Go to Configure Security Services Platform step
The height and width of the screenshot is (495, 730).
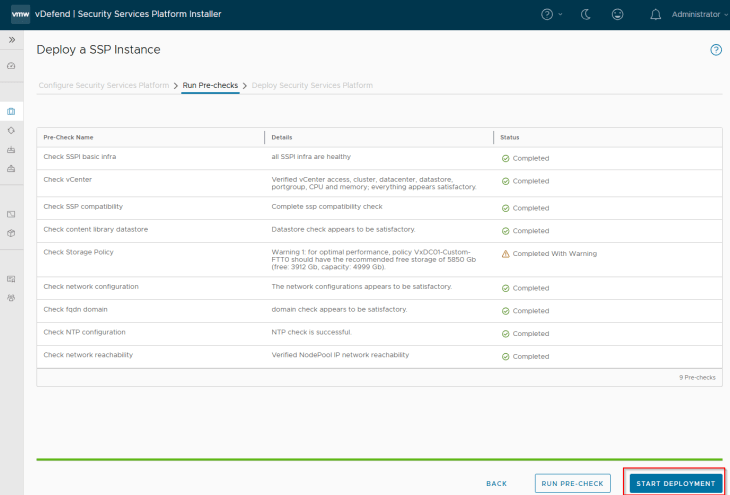click(x=104, y=86)
